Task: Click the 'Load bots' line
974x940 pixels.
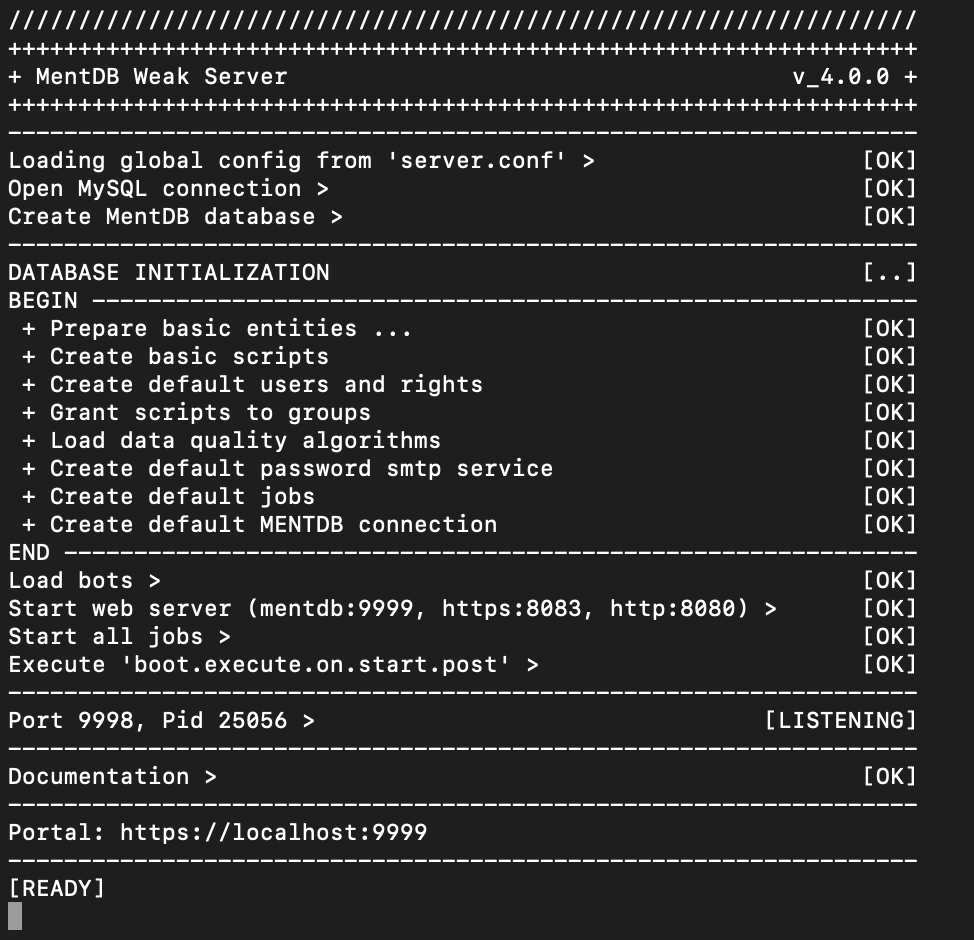Action: pos(70,581)
